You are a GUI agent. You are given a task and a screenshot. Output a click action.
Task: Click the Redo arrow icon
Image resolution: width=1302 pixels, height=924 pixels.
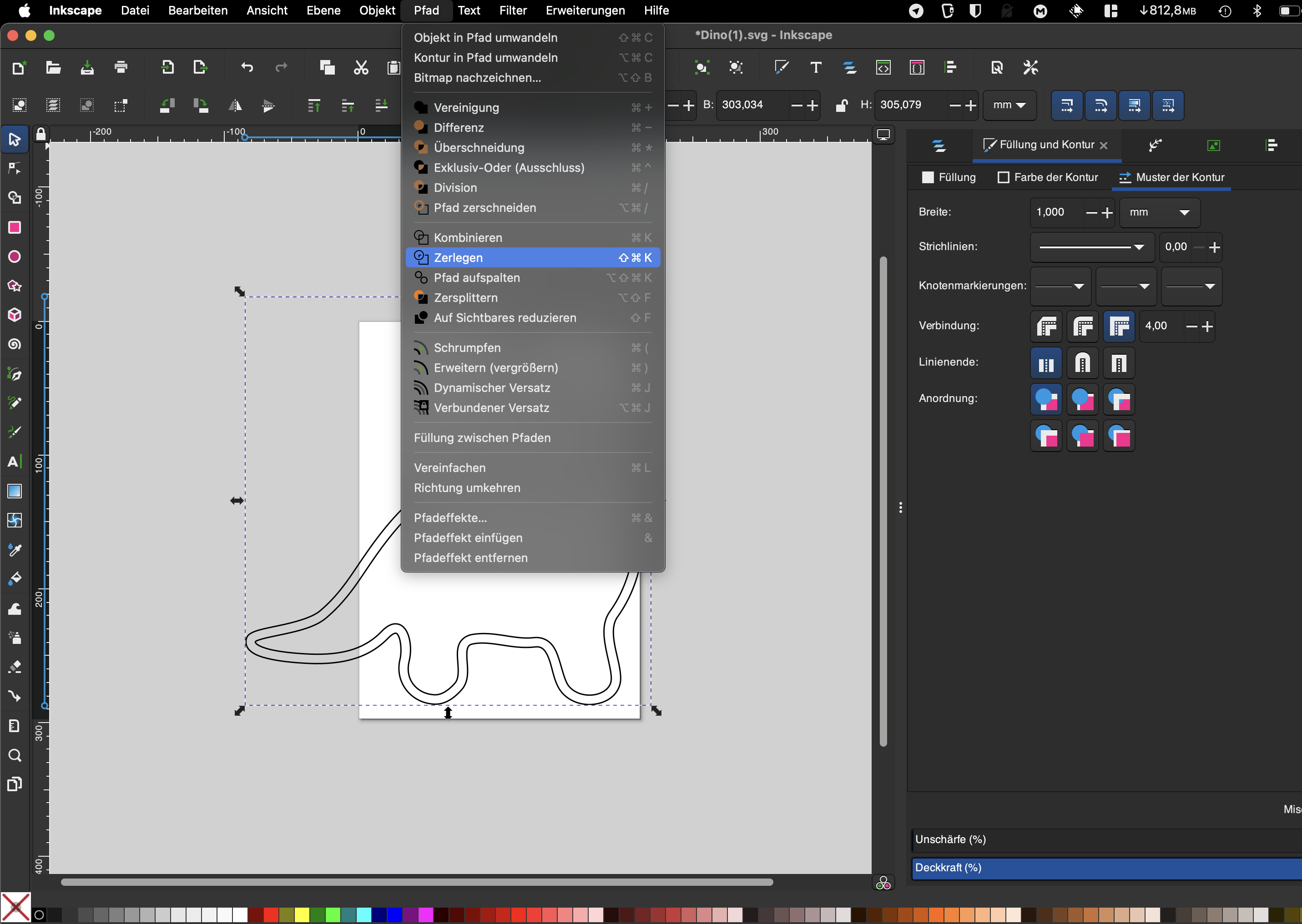[x=281, y=68]
